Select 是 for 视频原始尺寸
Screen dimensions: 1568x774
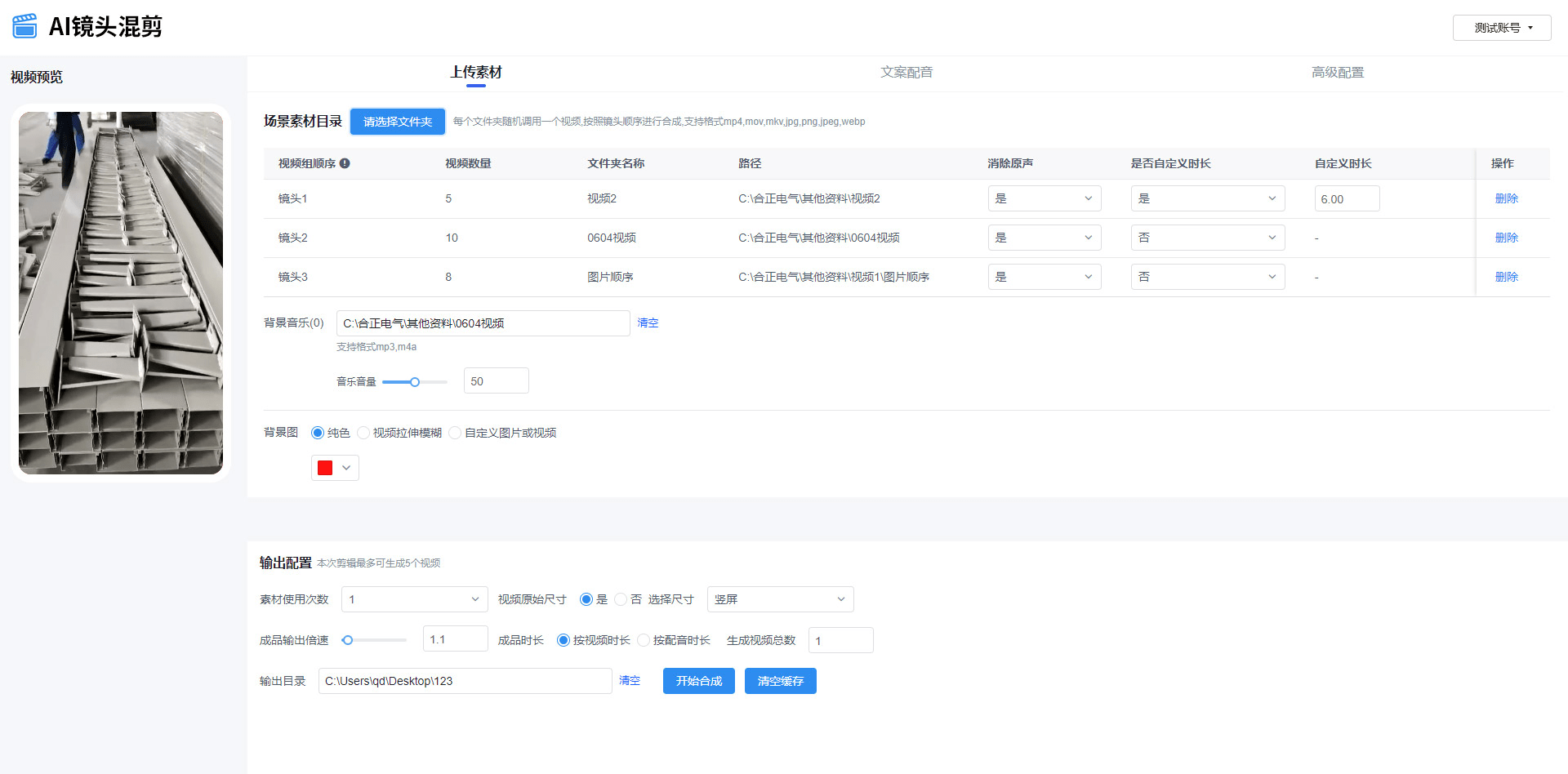coord(586,599)
